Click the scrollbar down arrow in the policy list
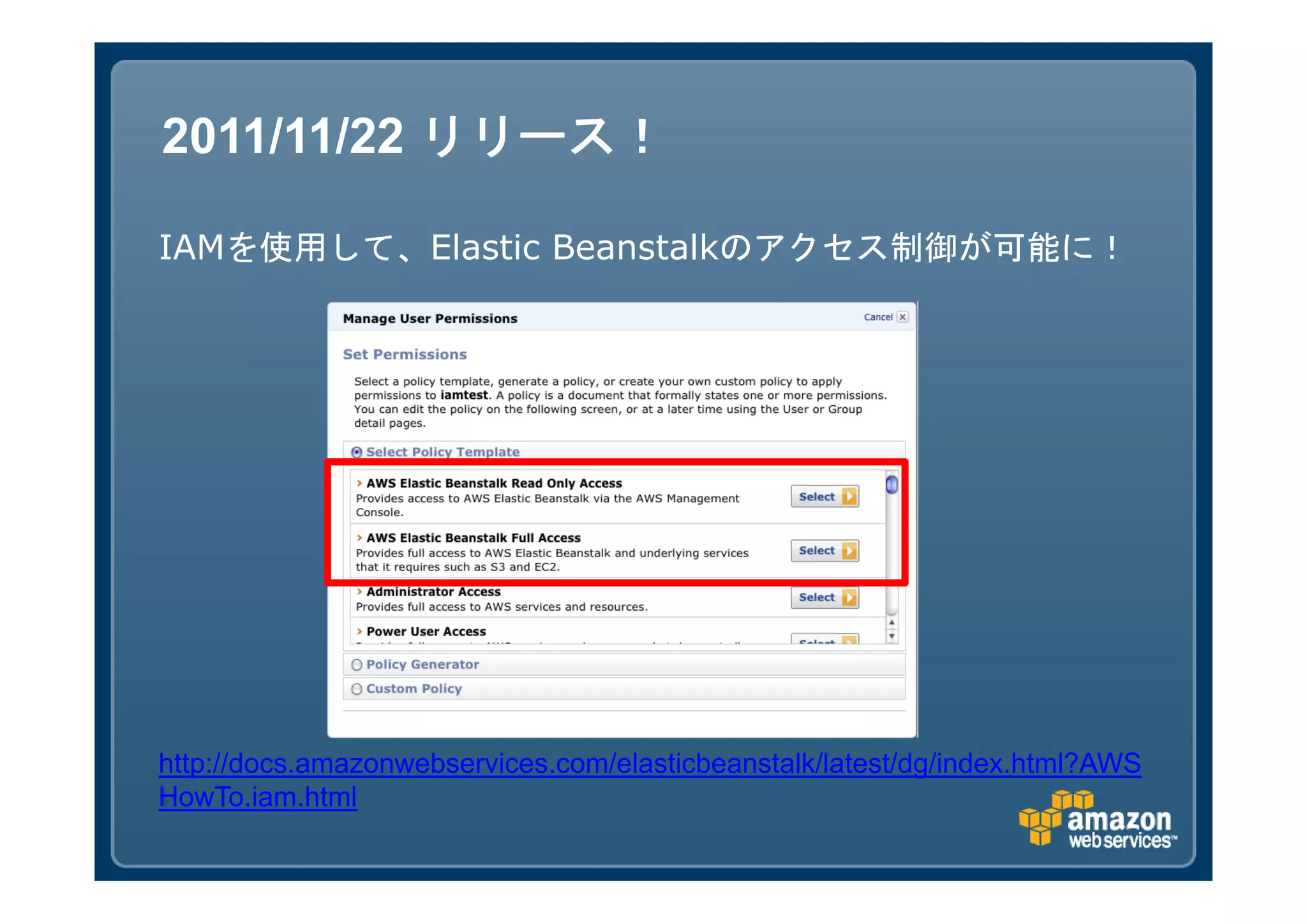 point(892,636)
